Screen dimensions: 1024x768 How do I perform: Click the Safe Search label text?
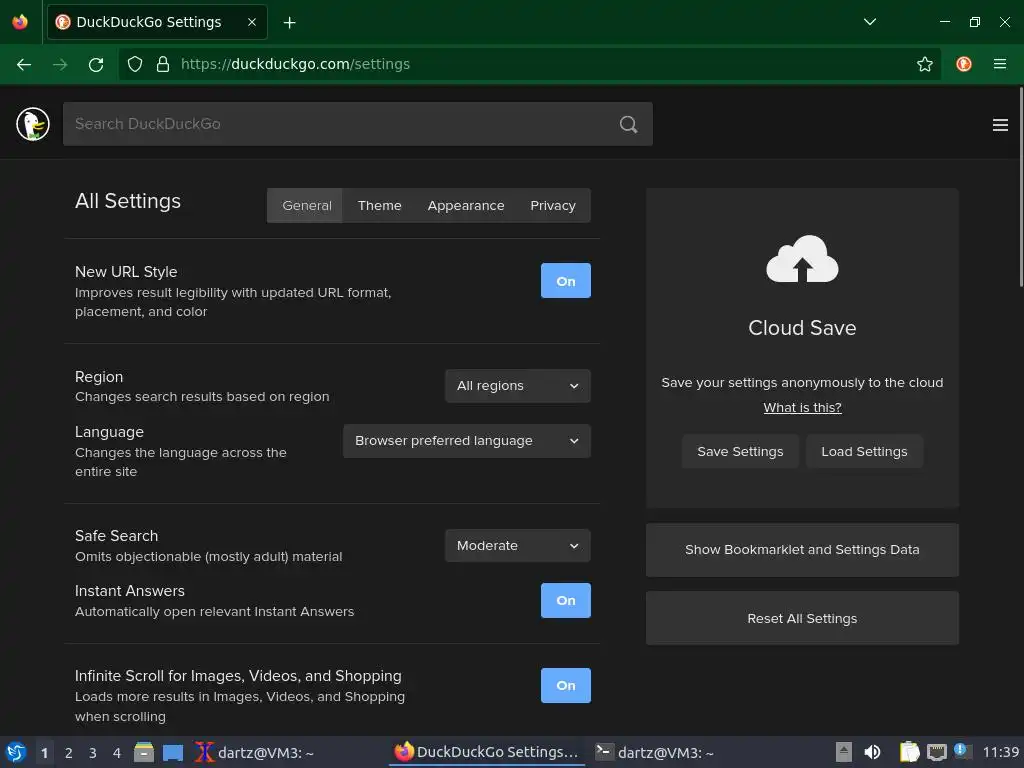[x=116, y=536]
